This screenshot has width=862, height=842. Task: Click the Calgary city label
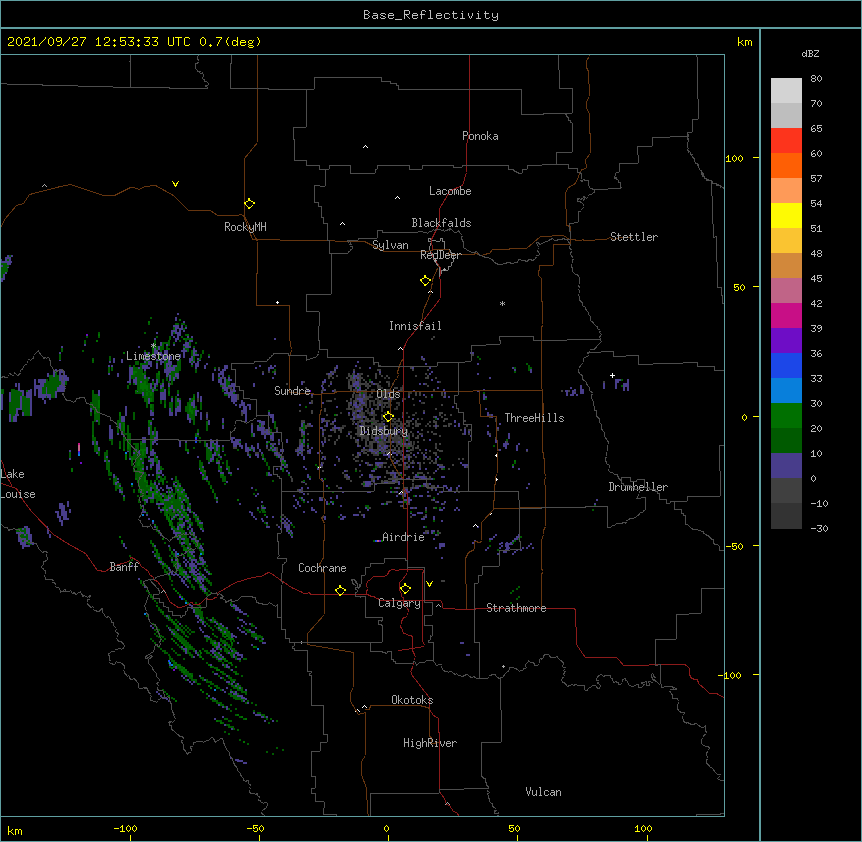pos(400,603)
